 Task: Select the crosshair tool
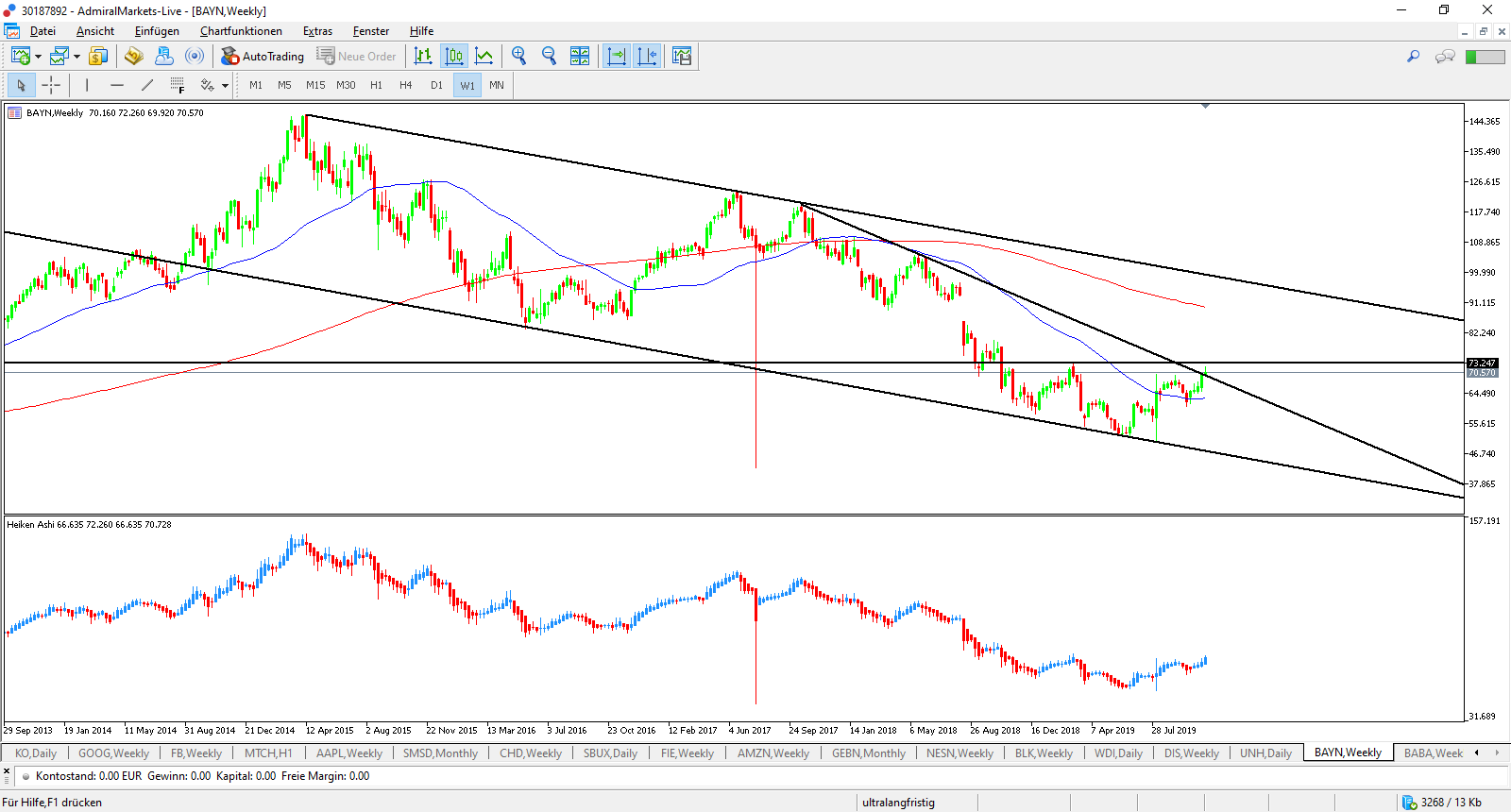click(x=51, y=86)
